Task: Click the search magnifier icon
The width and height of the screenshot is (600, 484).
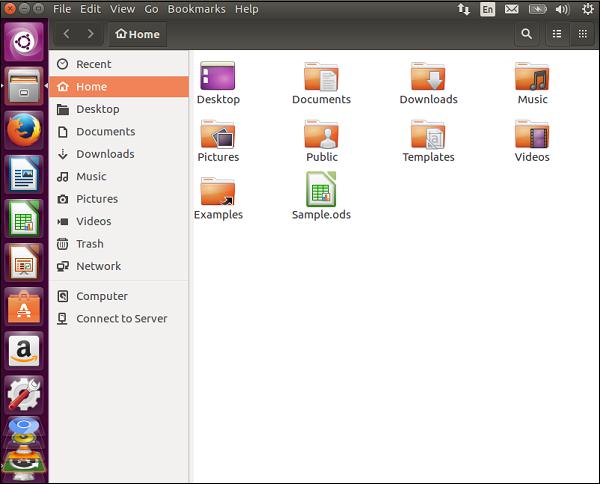Action: click(526, 34)
